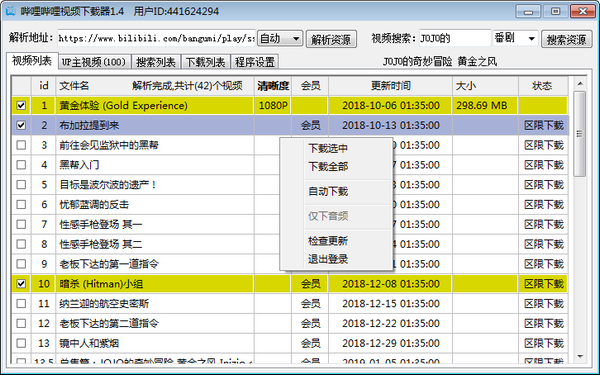Click the 搜索资源 button

566,39
